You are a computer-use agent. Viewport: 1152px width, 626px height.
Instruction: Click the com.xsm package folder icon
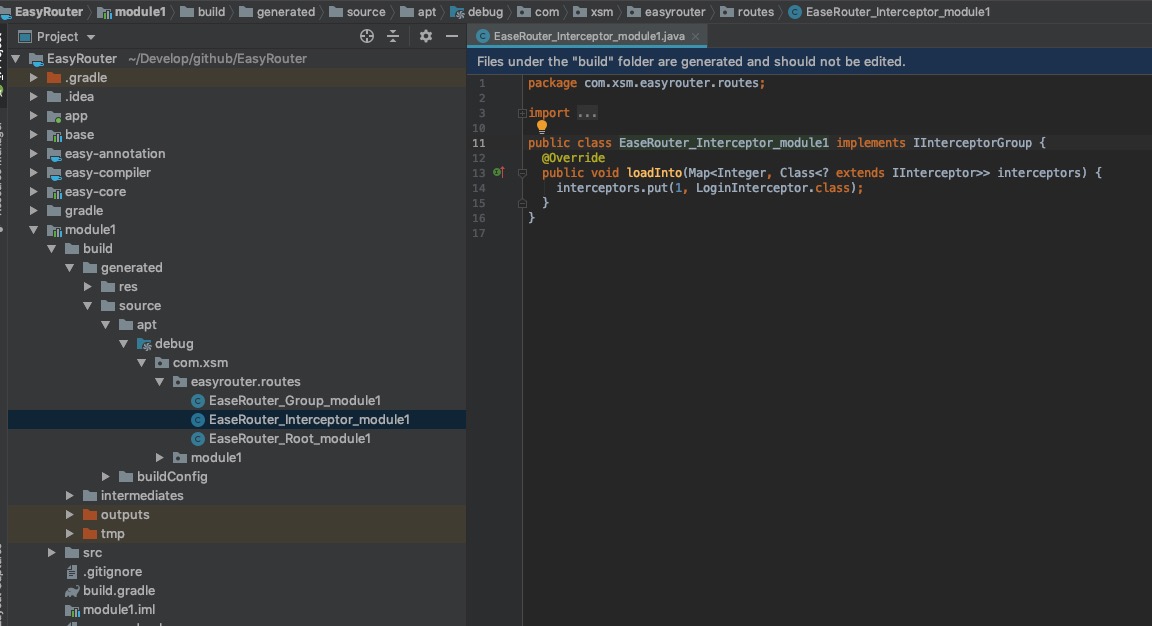162,363
